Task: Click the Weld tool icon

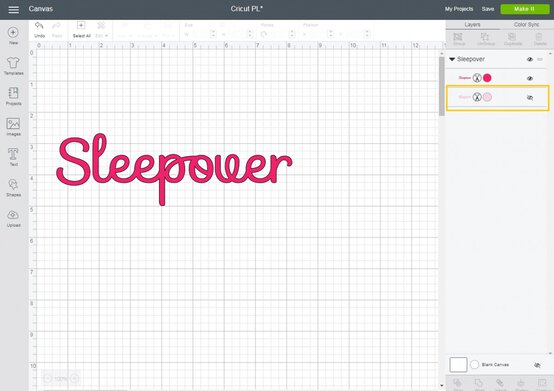Action: [x=479, y=384]
